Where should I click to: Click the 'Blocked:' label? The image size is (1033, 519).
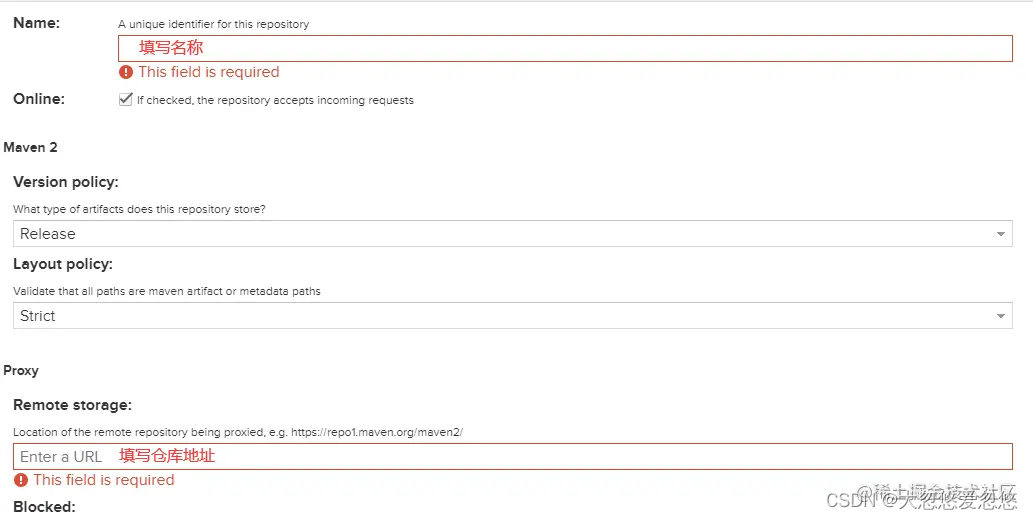click(44, 507)
